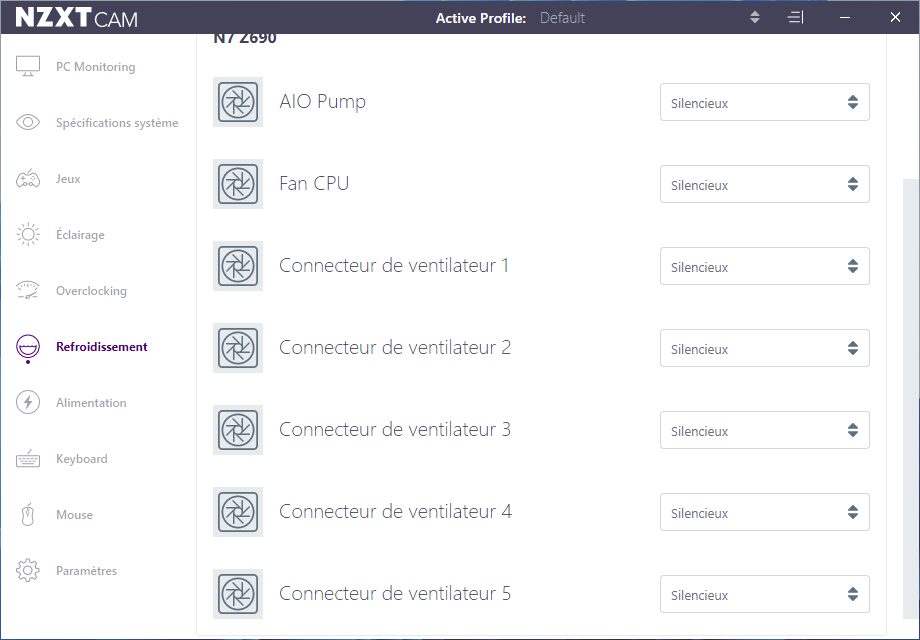Switch to Éclairage section
Image resolution: width=920 pixels, height=640 pixels.
coord(80,235)
